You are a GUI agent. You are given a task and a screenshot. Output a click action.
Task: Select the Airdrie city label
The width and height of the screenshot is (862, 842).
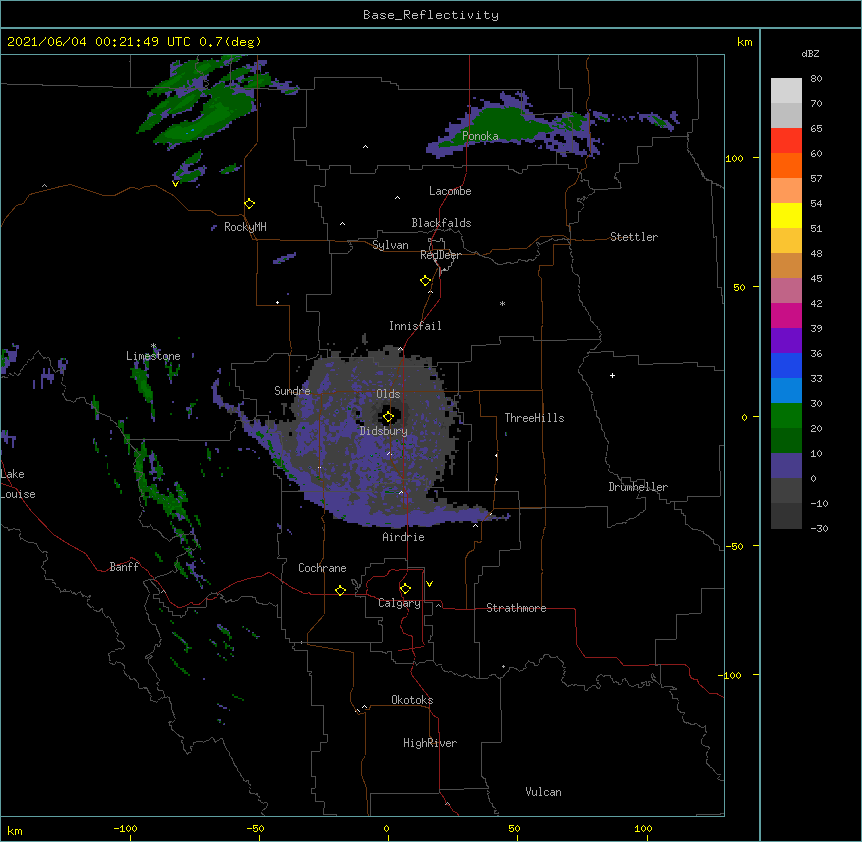tap(404, 537)
